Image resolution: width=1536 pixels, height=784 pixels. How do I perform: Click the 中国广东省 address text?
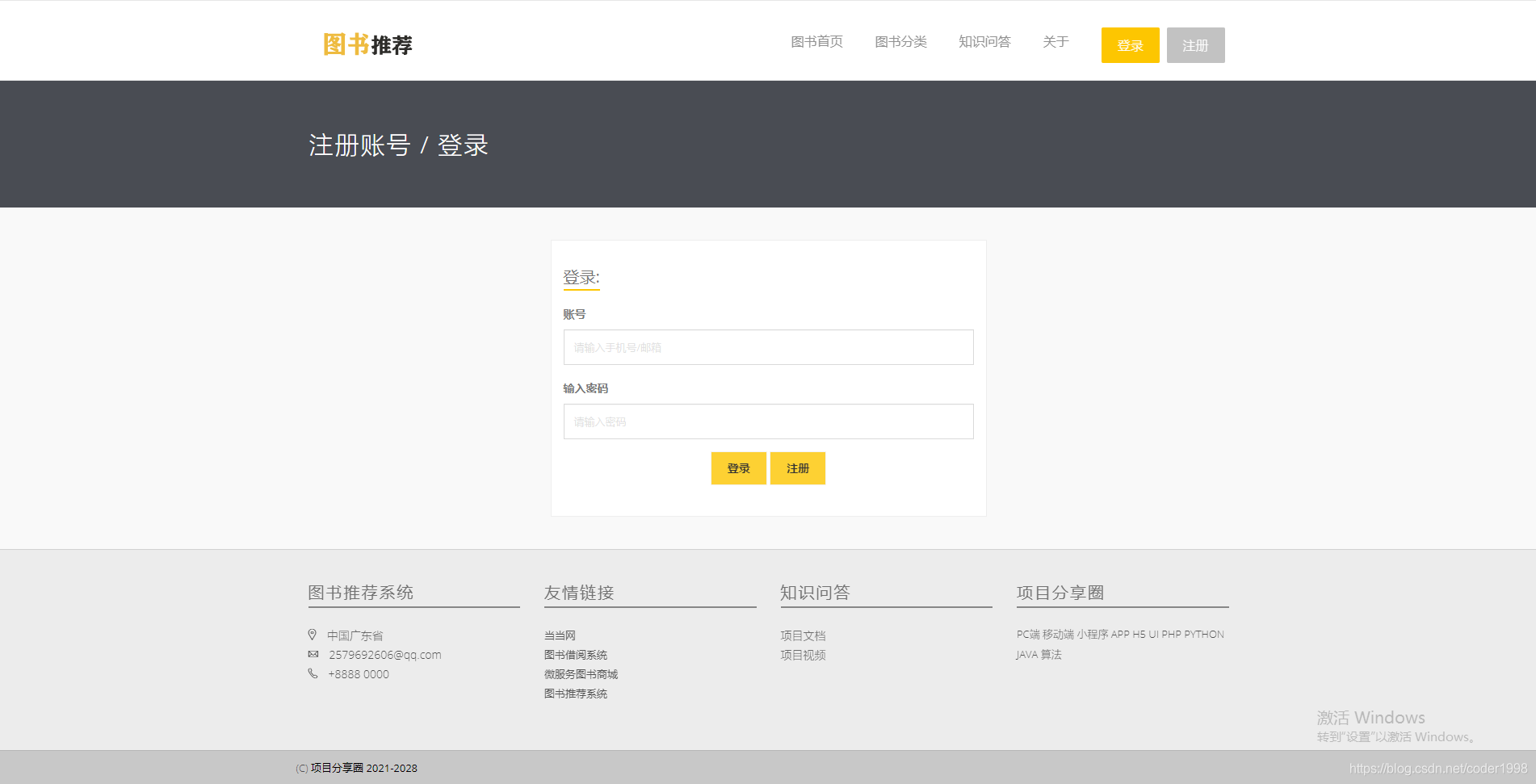pos(355,635)
